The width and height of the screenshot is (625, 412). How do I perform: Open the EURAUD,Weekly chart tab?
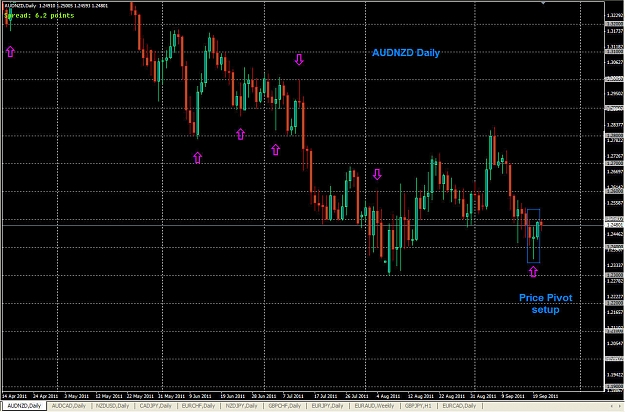374,406
